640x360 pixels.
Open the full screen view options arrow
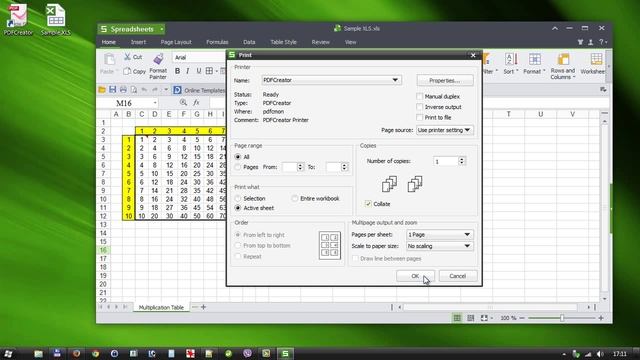tap(491, 318)
